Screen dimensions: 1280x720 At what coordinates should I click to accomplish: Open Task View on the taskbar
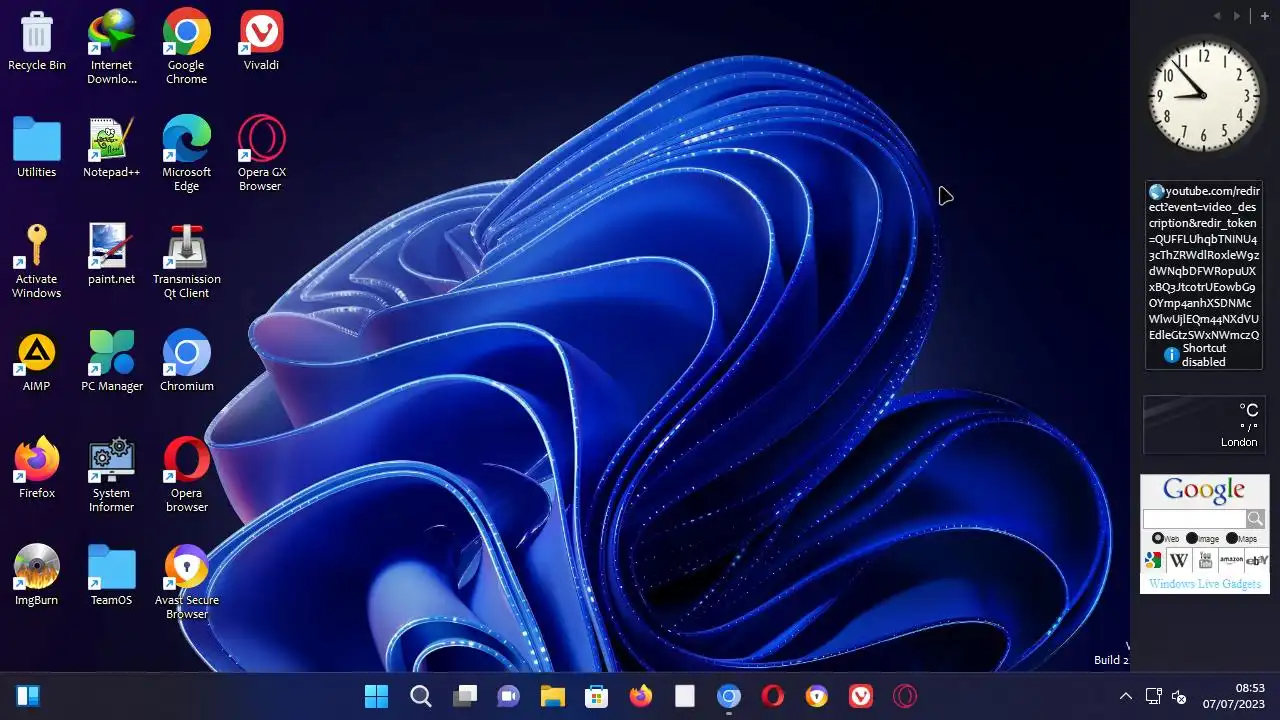[465, 696]
